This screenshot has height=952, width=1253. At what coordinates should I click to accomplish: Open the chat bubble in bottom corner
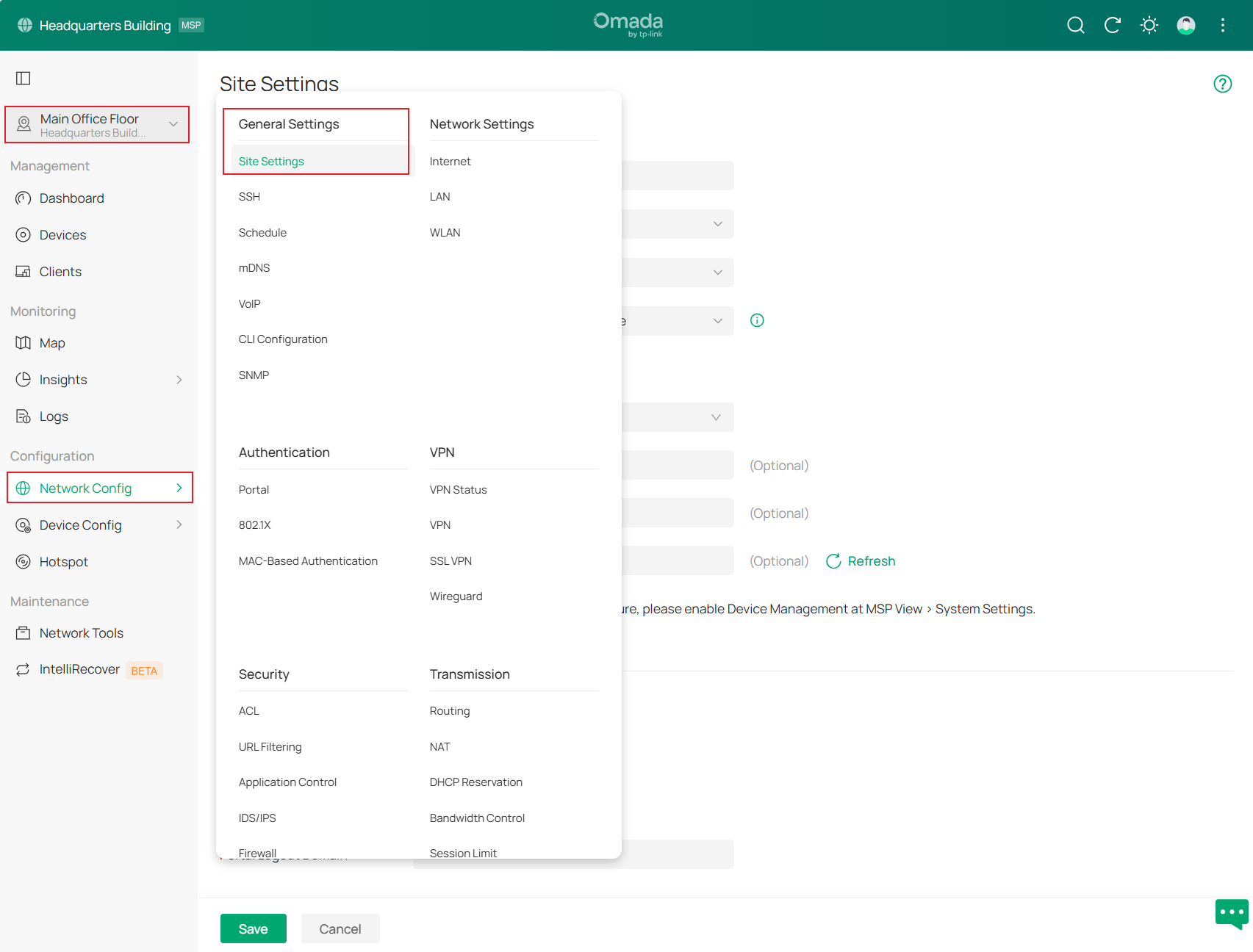1231,913
